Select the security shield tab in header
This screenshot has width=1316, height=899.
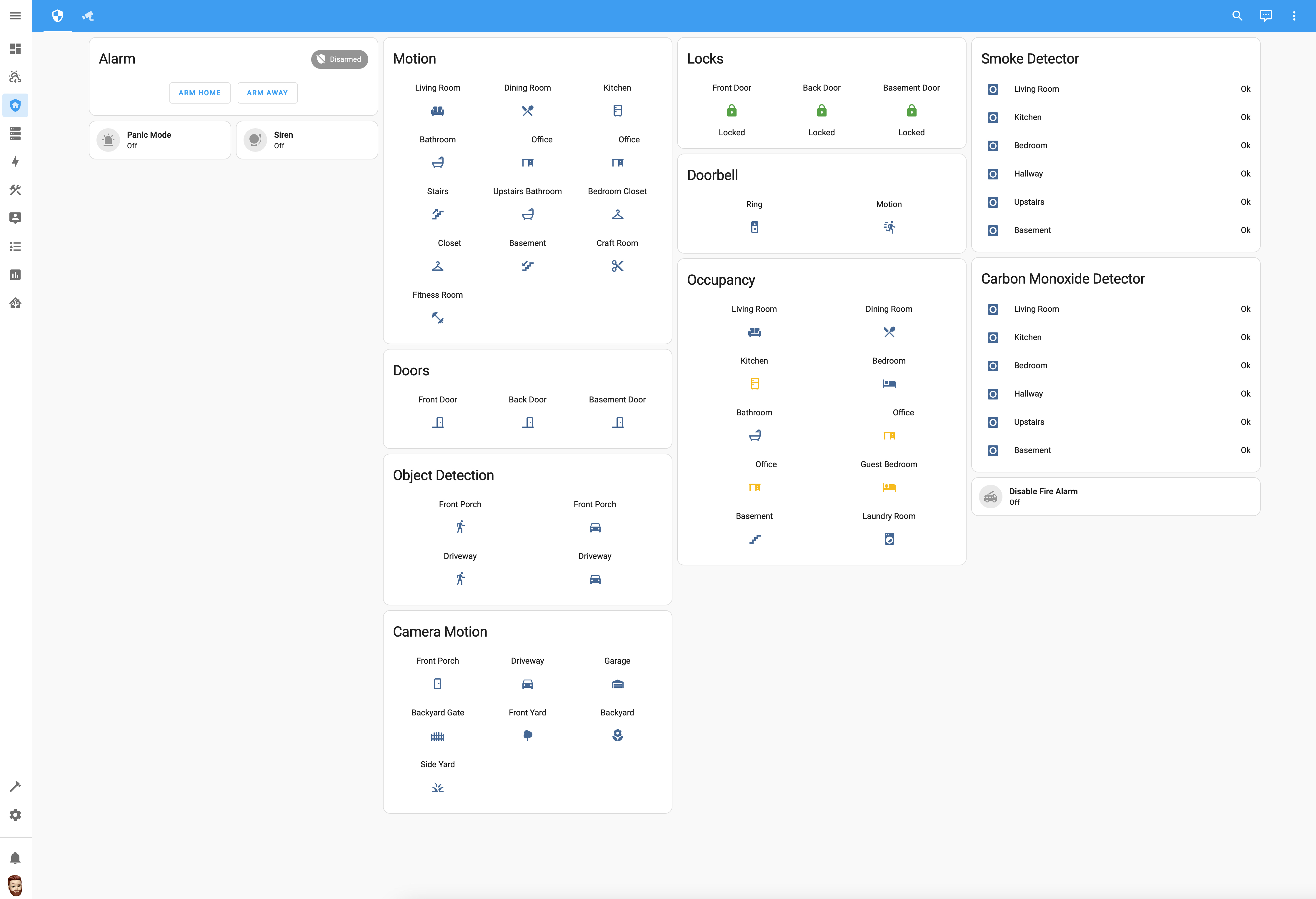click(x=57, y=16)
